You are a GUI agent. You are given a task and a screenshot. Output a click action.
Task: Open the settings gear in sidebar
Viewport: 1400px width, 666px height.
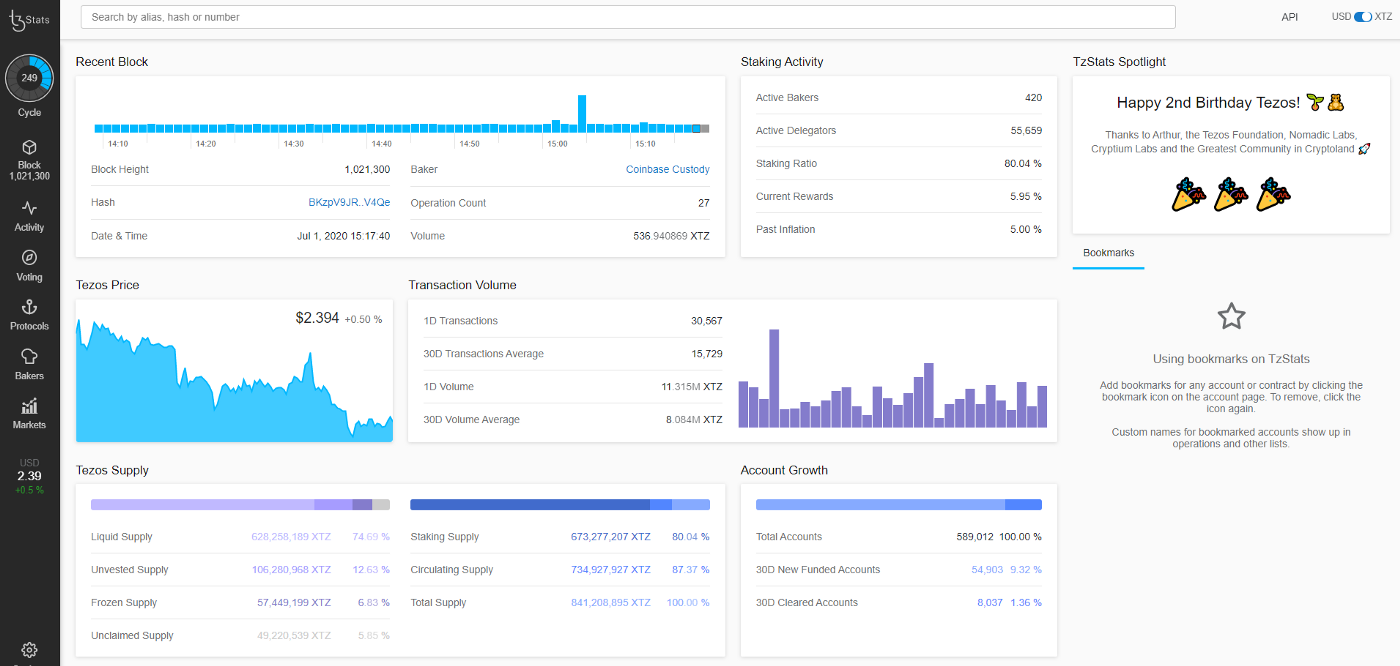pos(29,651)
